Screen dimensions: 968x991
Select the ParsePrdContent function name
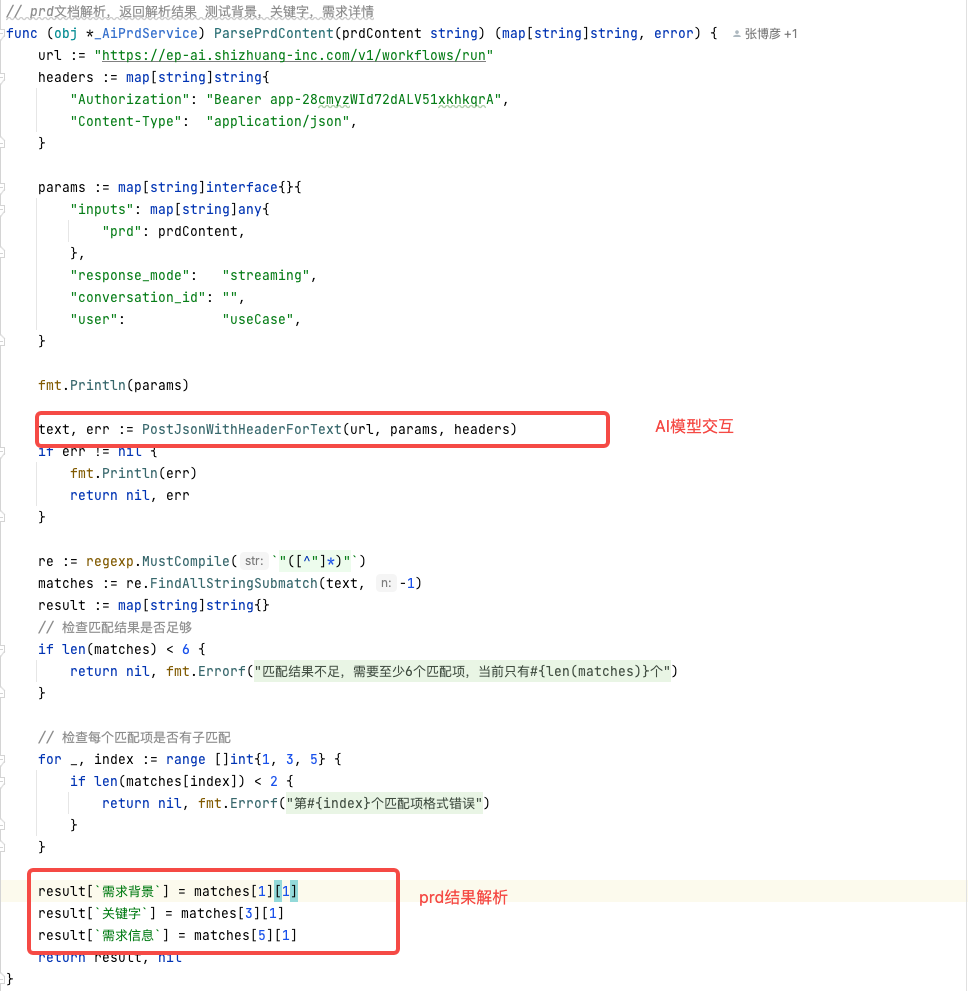(x=274, y=33)
